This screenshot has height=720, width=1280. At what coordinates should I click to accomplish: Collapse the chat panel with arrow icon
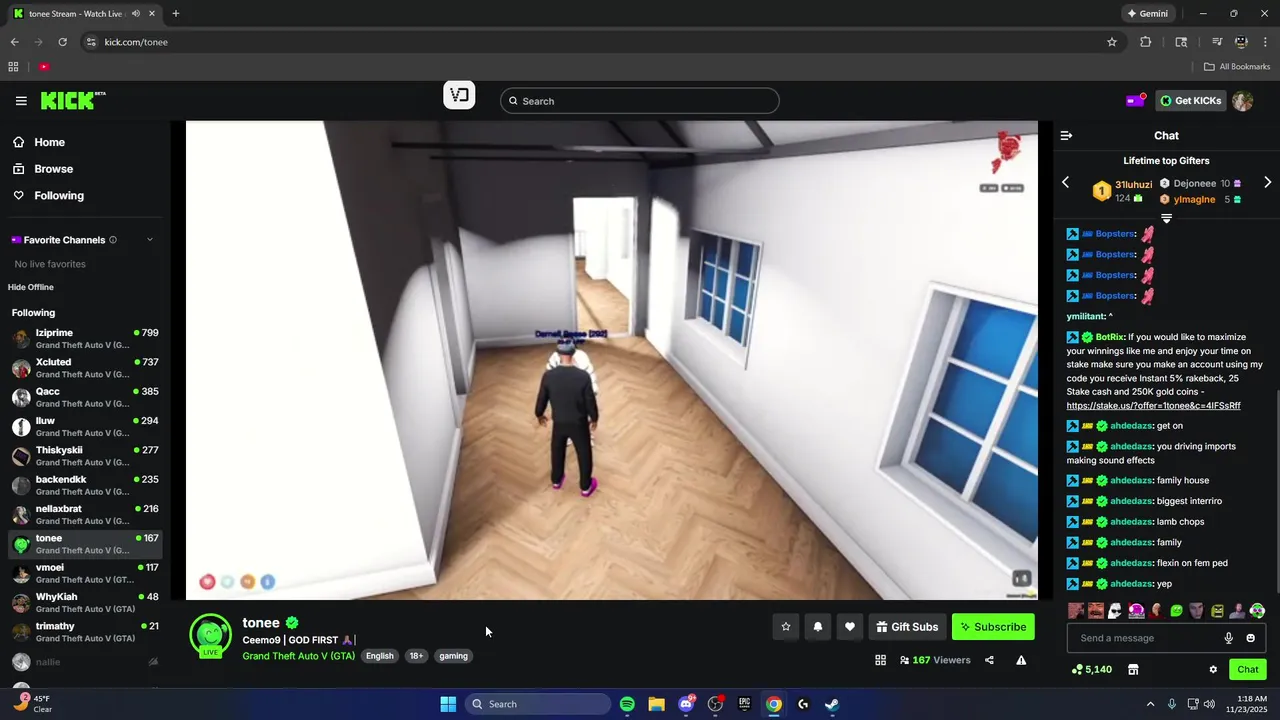[1066, 135]
